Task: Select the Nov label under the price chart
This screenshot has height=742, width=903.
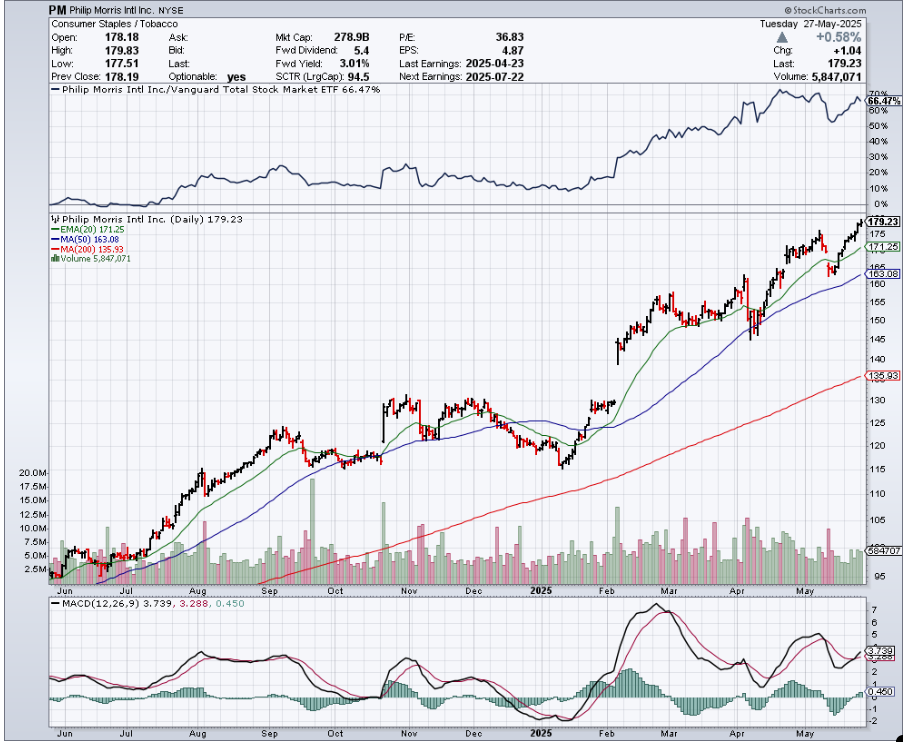Action: [409, 591]
